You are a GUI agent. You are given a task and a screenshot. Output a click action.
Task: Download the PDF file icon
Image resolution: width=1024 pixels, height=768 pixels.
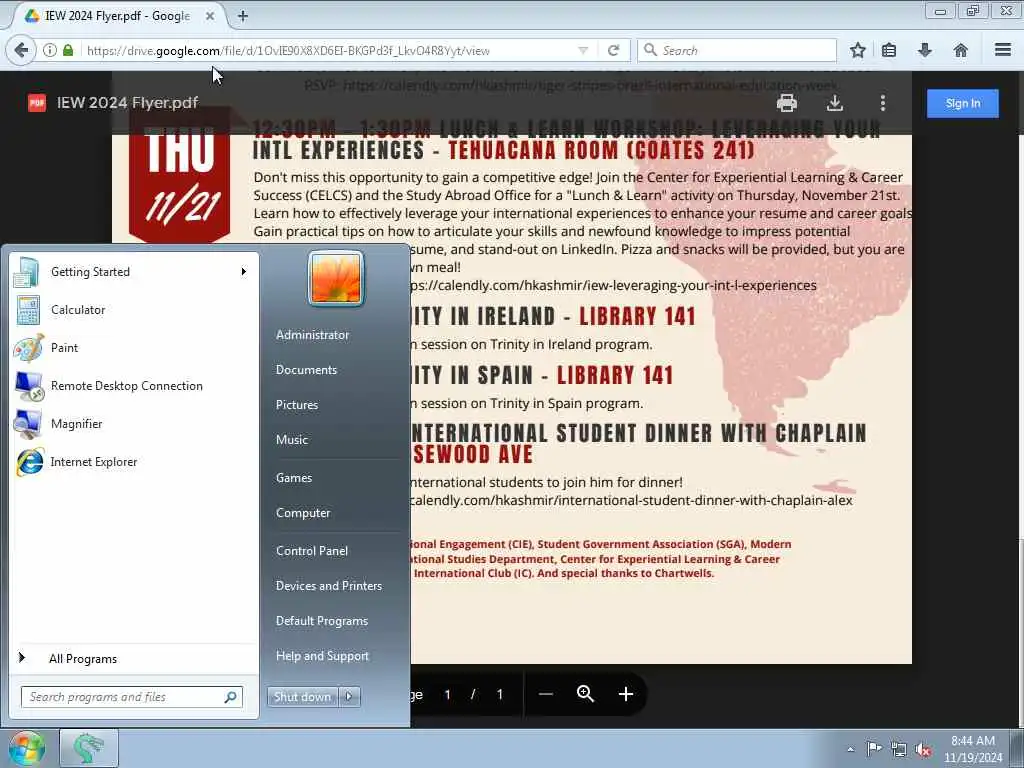(x=835, y=103)
